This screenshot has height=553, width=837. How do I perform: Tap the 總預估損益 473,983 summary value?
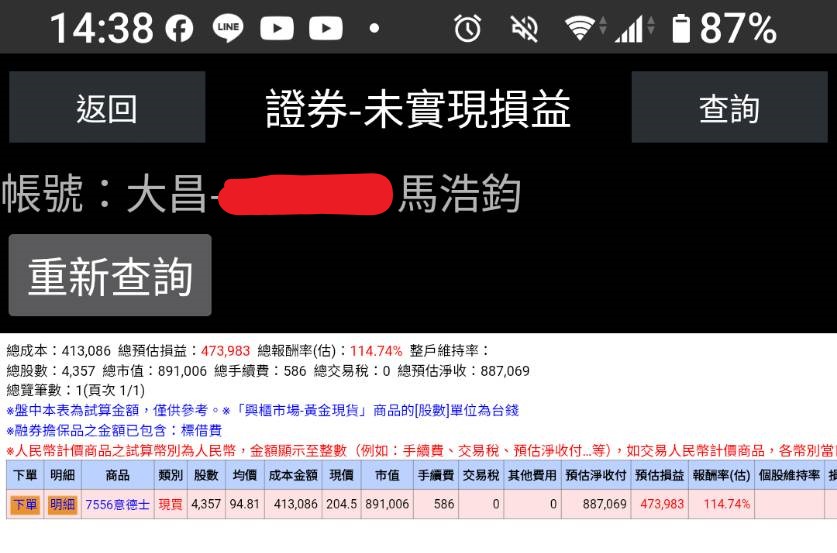(184, 351)
